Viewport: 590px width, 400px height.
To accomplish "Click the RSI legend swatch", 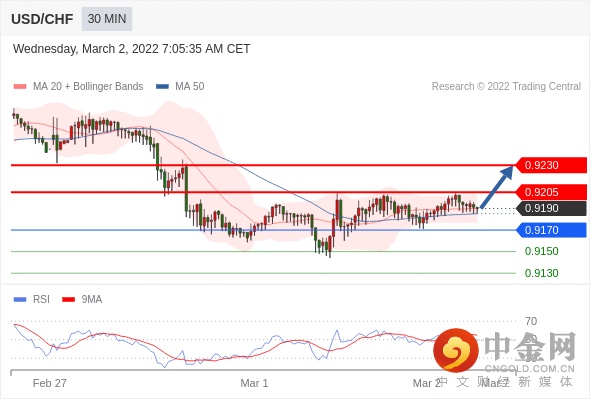I will [20, 300].
